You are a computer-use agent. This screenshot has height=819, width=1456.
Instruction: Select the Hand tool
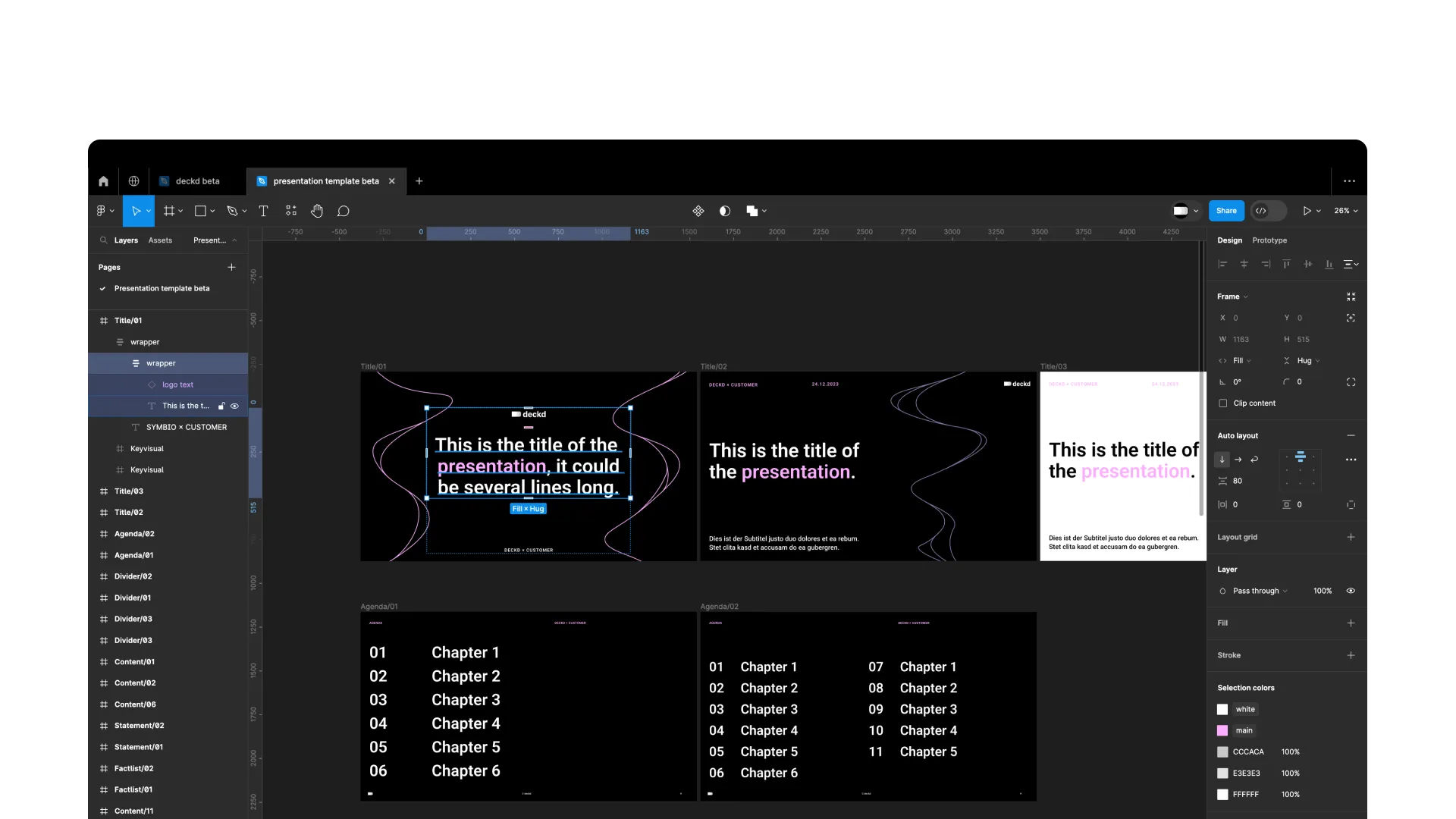tap(317, 212)
